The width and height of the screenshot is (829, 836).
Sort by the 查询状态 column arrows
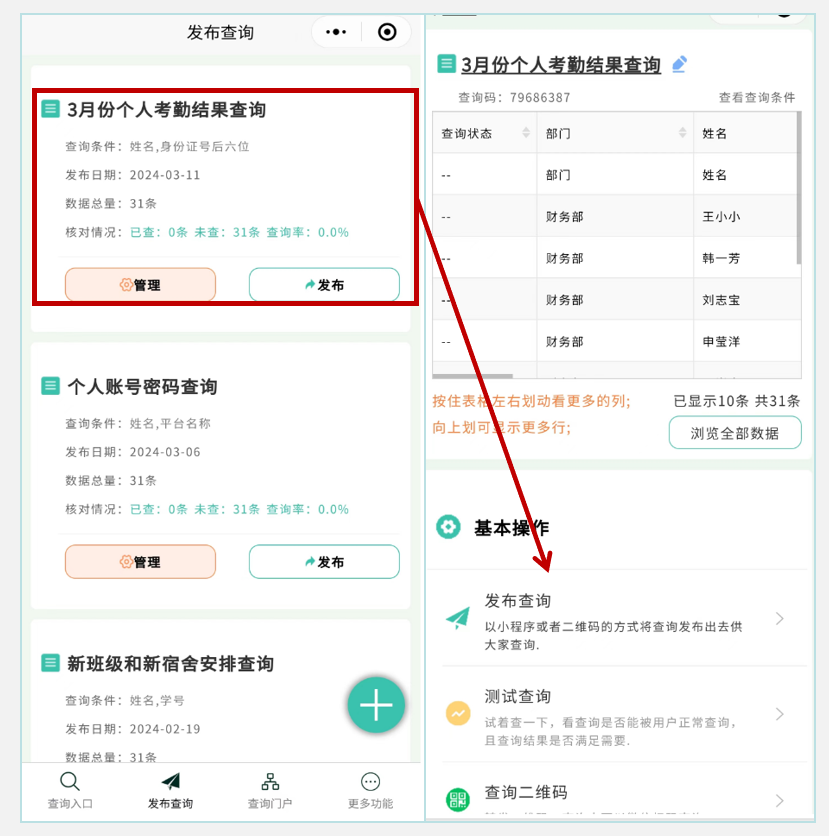pos(526,133)
